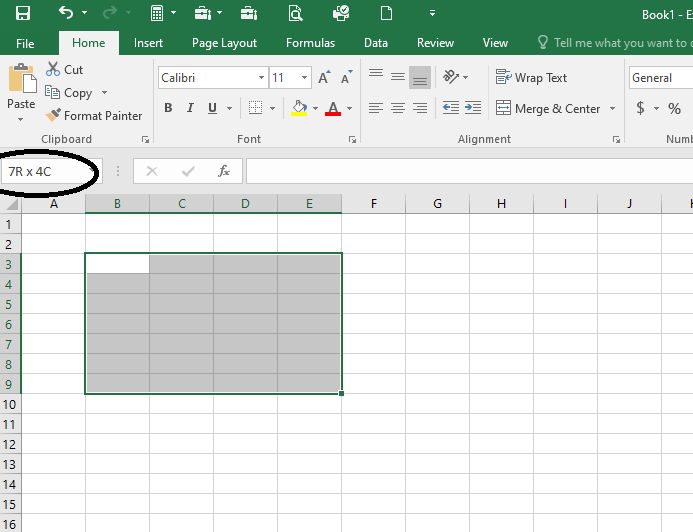This screenshot has width=693, height=532.
Task: Open the File tab
Action: [x=25, y=43]
